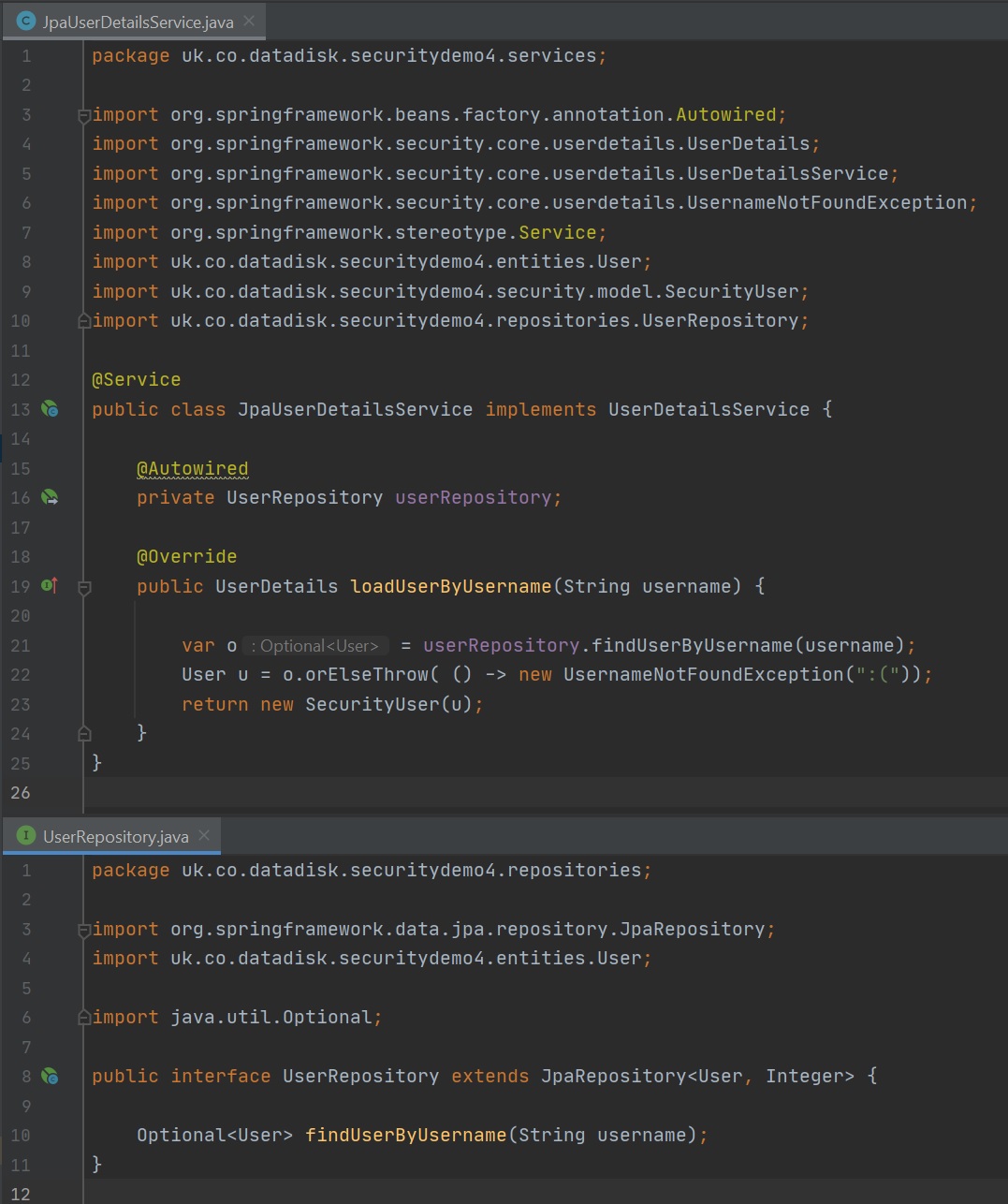Screen dimensions: 1008x1204
Task: Click the green interface icon on UserRepository tab
Action: (26, 836)
